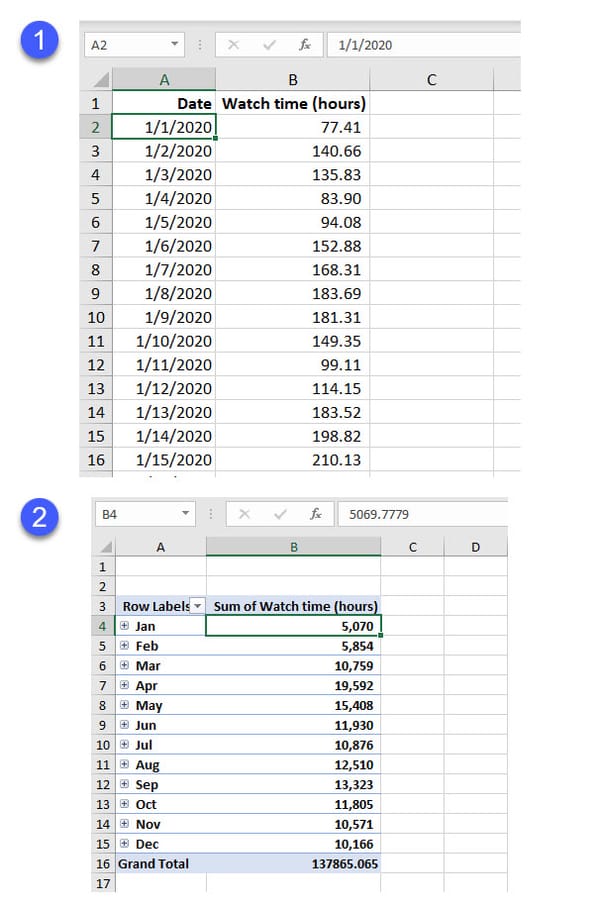Select the cell containing 1/1/2020
The image size is (600, 912).
pos(165,127)
